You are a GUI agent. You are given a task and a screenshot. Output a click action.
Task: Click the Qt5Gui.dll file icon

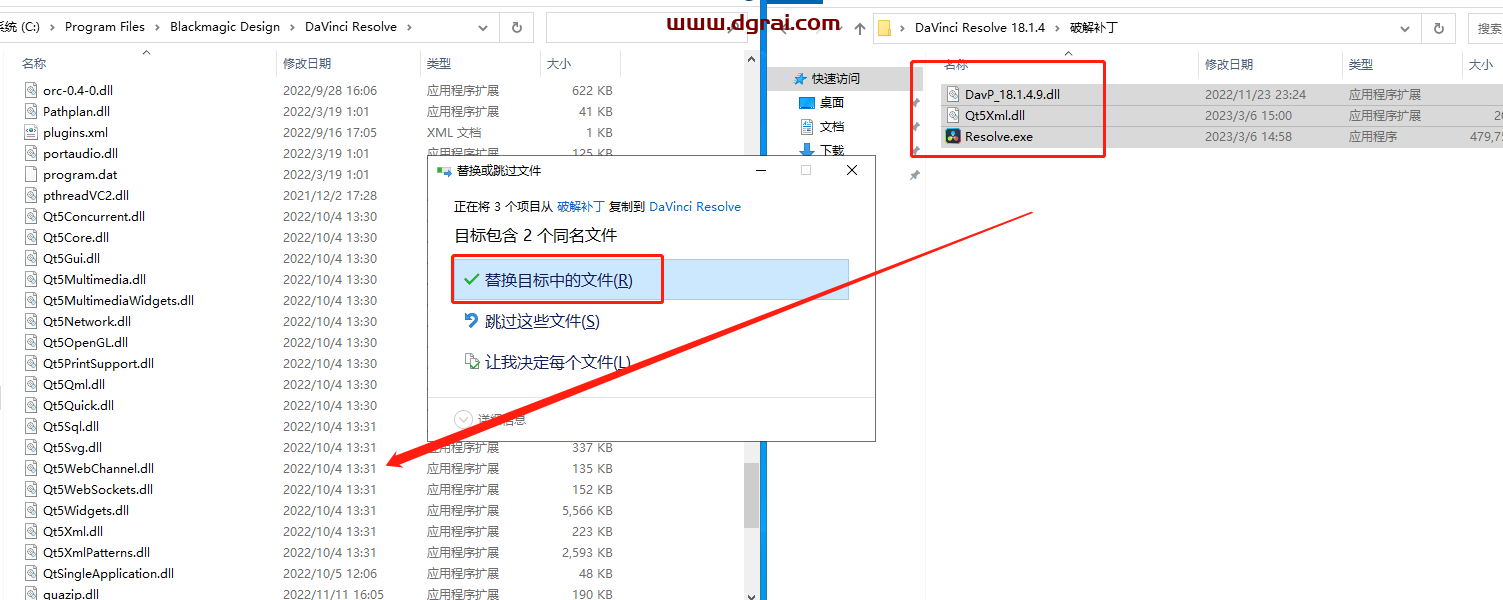[x=31, y=258]
